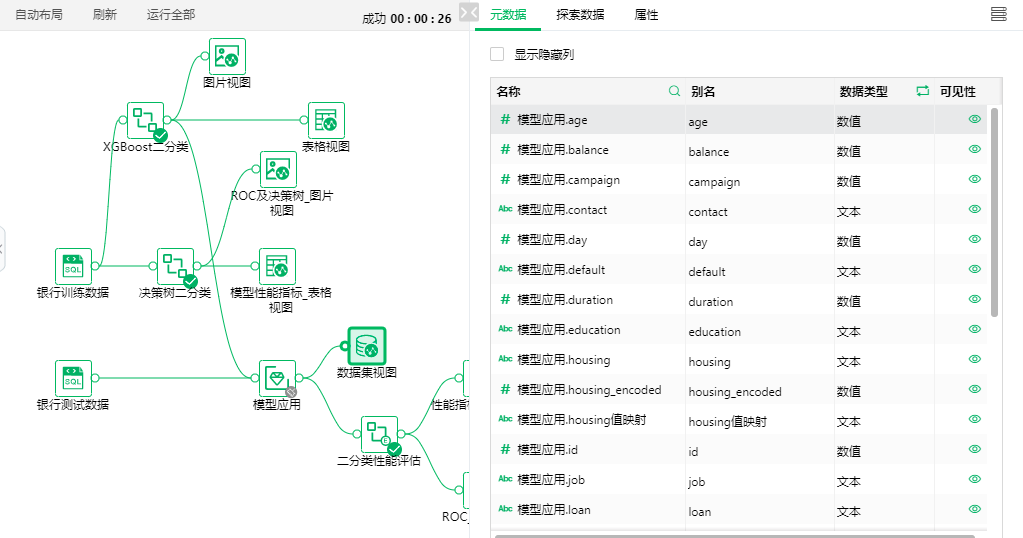Select the 模型应用 node icon
This screenshot has height=538, width=1023.
point(277,378)
